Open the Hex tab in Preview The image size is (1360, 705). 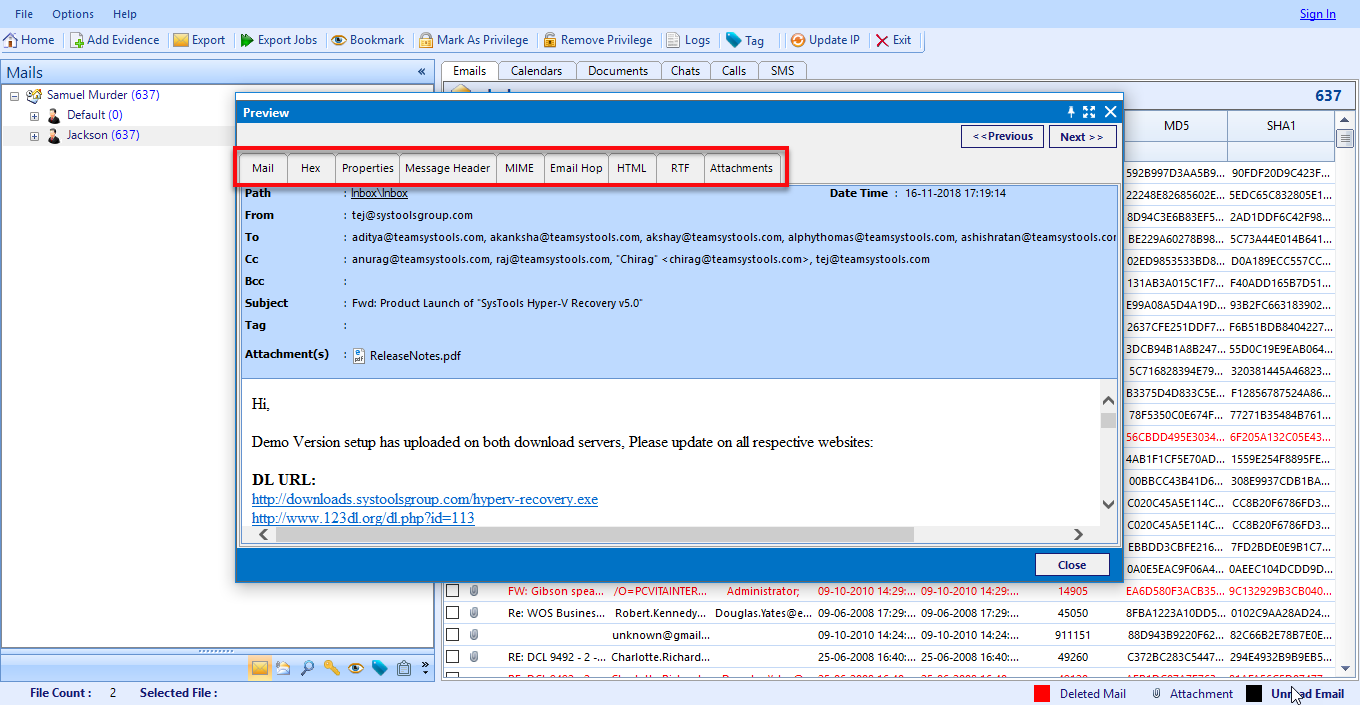pos(311,168)
